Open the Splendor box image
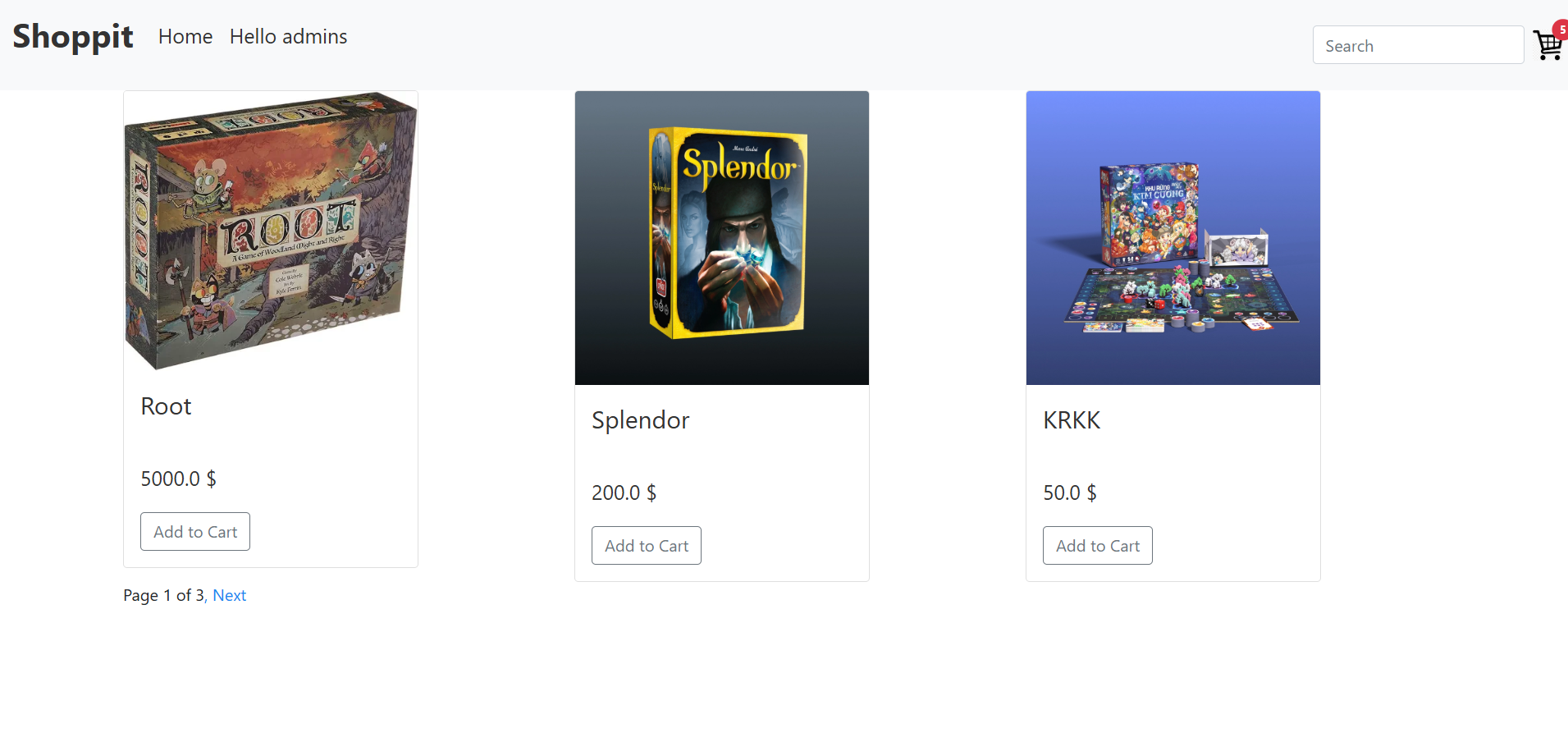Image resolution: width=1568 pixels, height=733 pixels. click(x=722, y=238)
